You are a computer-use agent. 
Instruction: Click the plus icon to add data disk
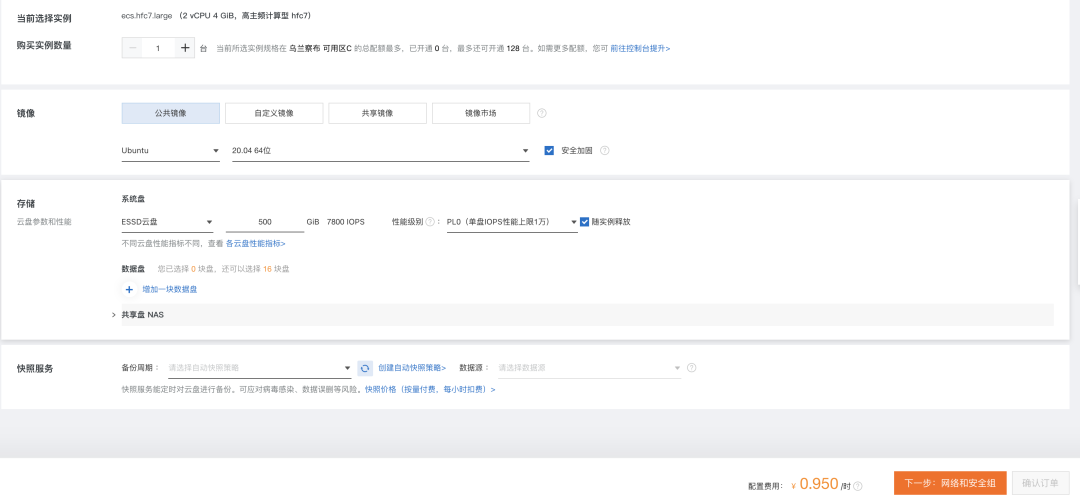[129, 289]
